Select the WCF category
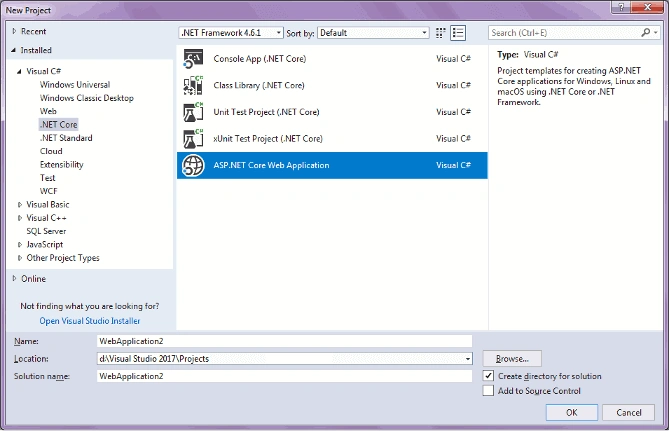 pos(48,191)
